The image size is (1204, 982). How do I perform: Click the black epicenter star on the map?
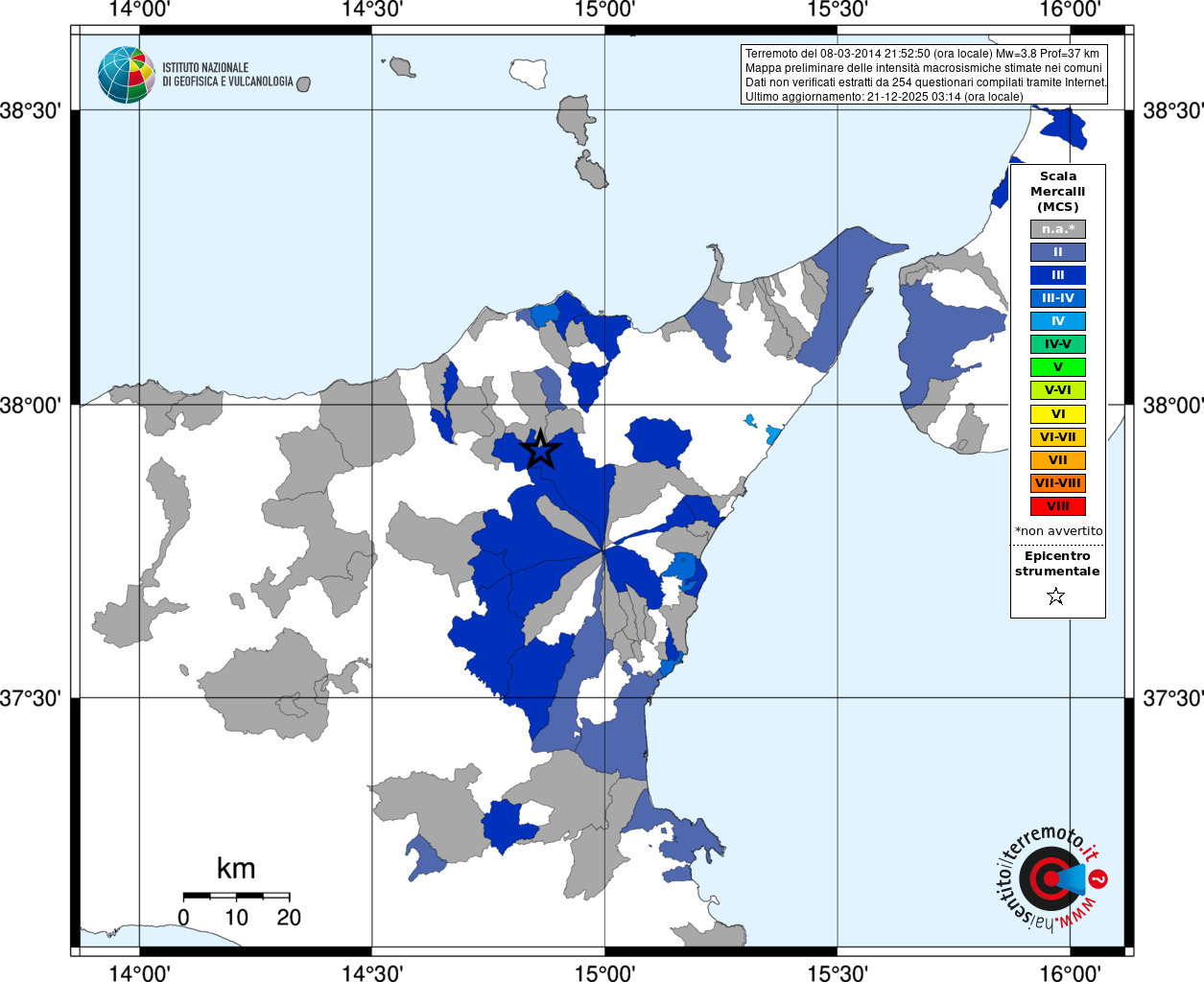[541, 448]
